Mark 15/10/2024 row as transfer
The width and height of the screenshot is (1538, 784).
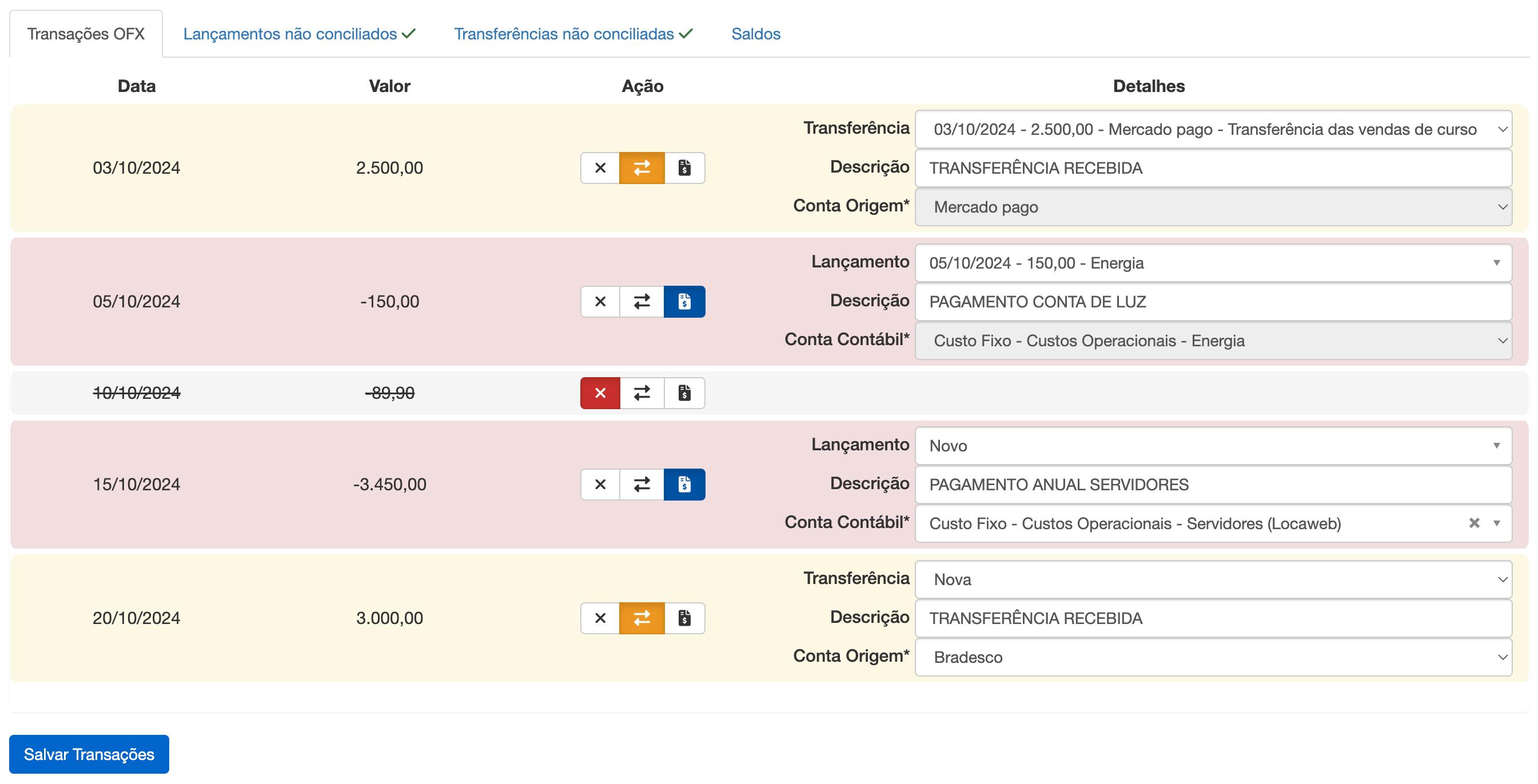point(642,484)
